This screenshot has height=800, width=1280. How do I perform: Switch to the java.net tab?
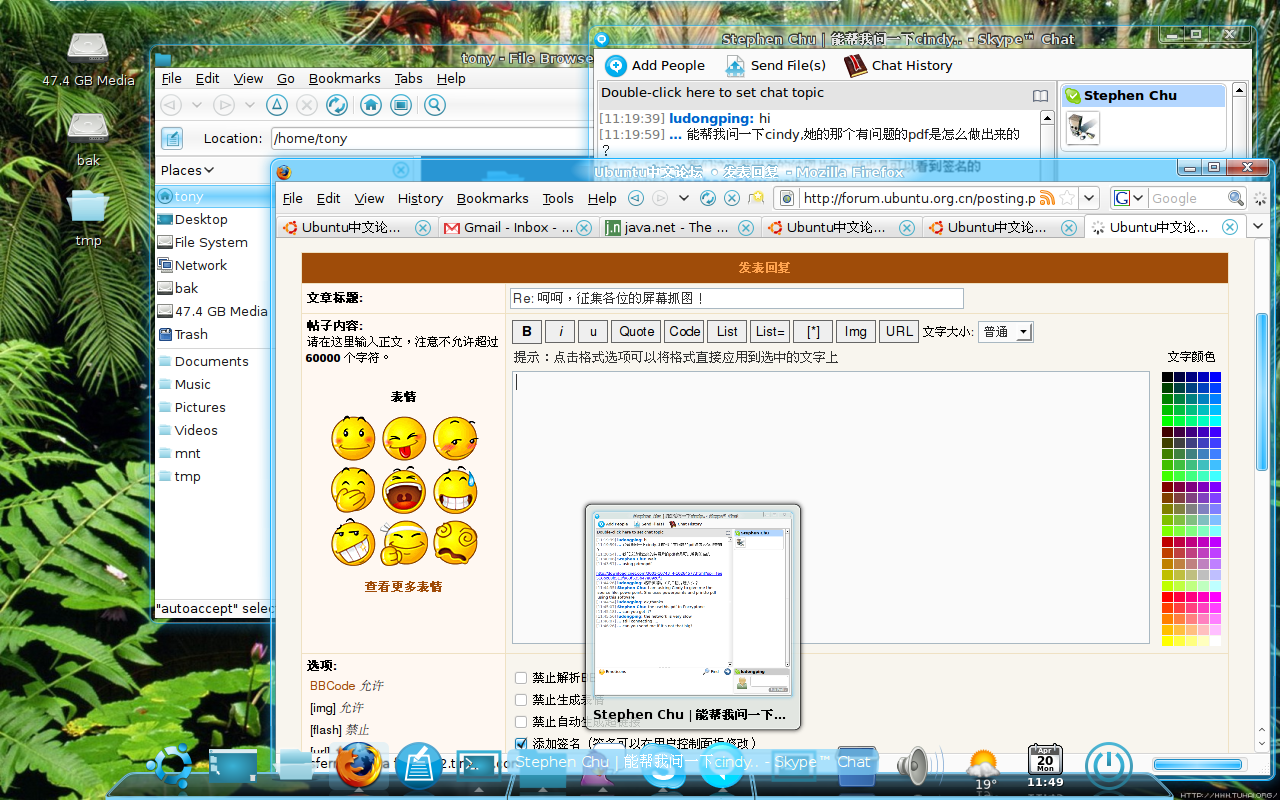coord(680,227)
